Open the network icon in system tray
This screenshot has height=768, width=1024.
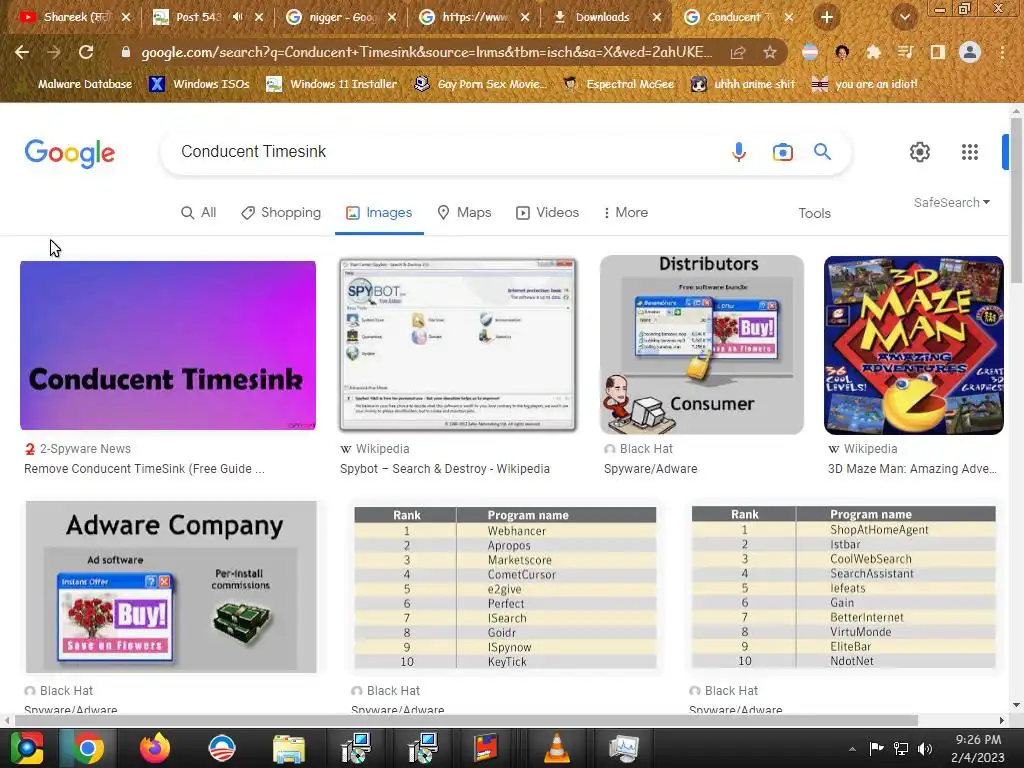tap(901, 748)
